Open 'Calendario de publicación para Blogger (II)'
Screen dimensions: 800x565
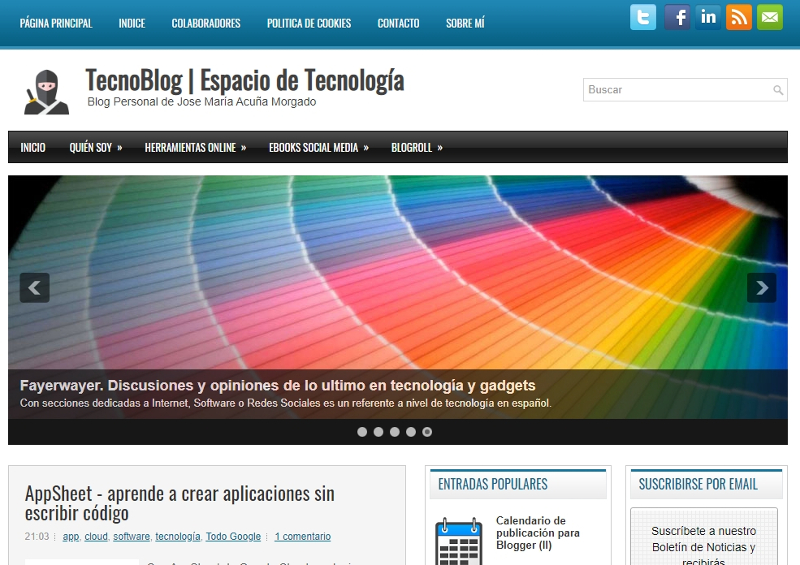click(x=538, y=533)
